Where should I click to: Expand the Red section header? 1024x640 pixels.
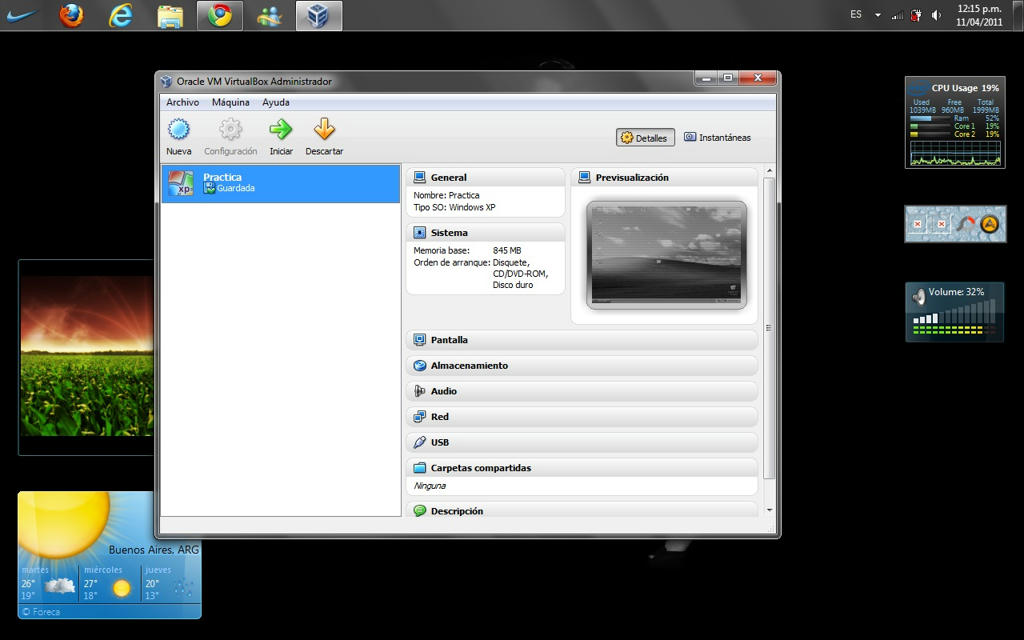[x=582, y=417]
